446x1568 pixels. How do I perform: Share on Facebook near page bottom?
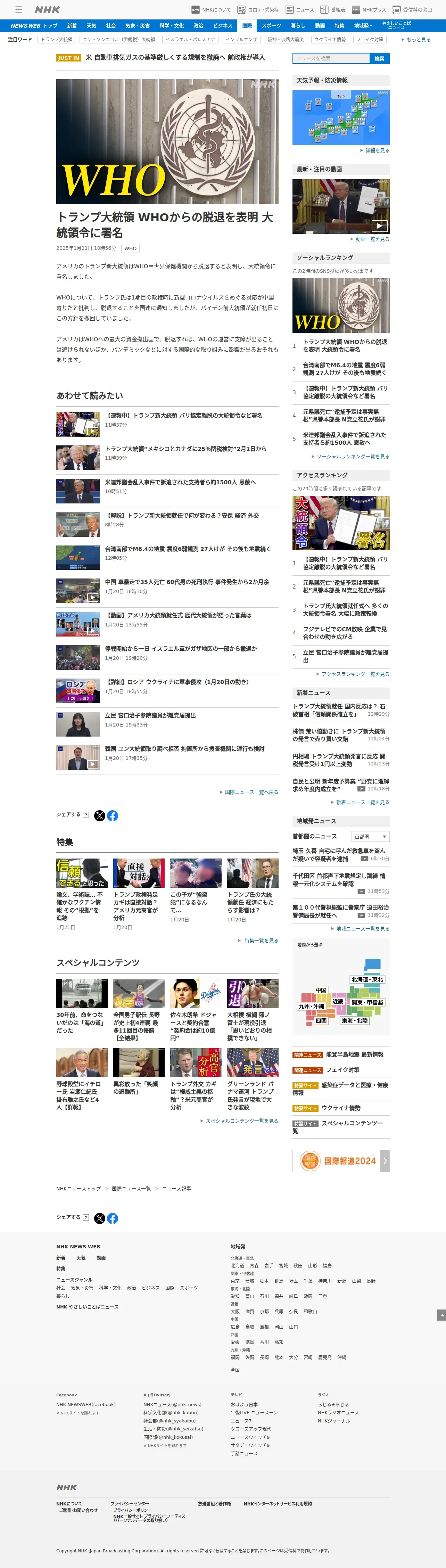(113, 1218)
